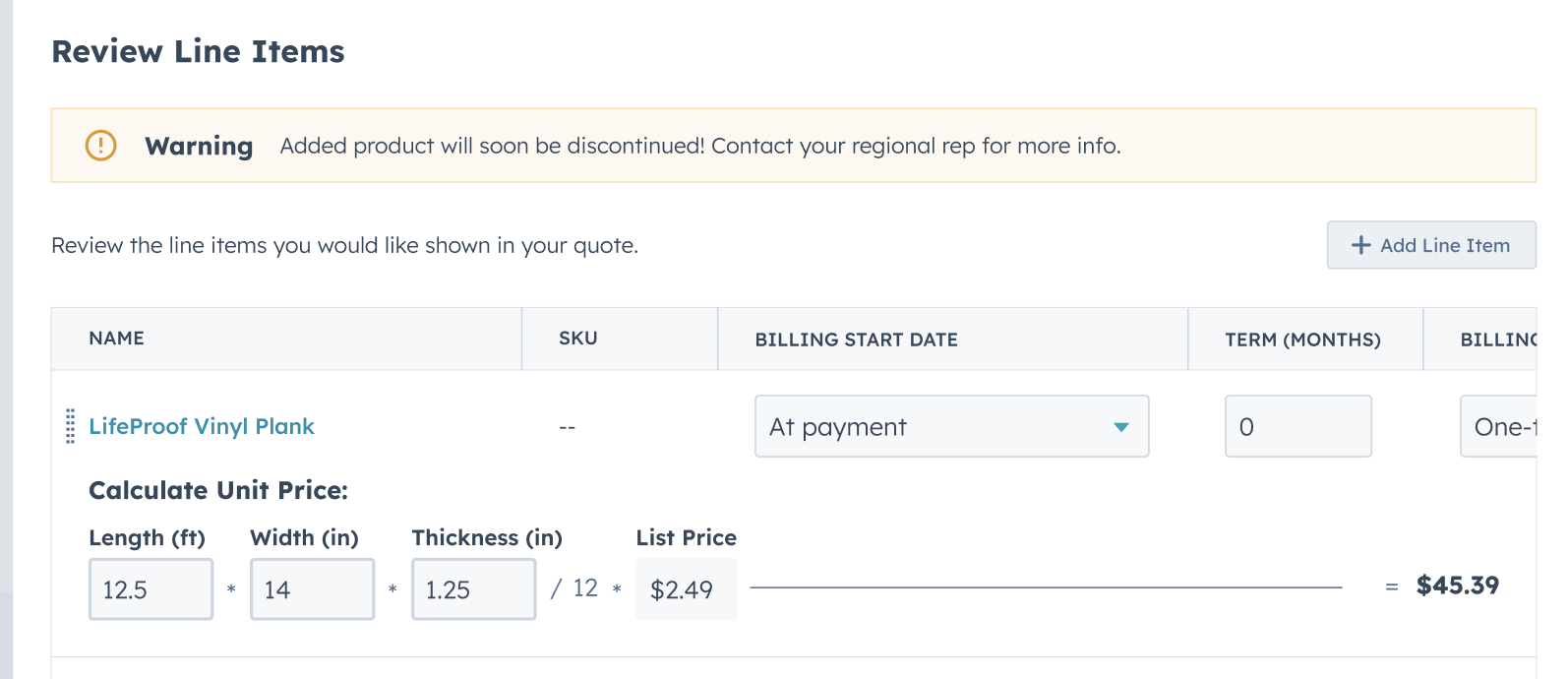Screen dimensions: 1568x679
Task: Click the TERM (MONTHS) column header
Action: (1303, 339)
